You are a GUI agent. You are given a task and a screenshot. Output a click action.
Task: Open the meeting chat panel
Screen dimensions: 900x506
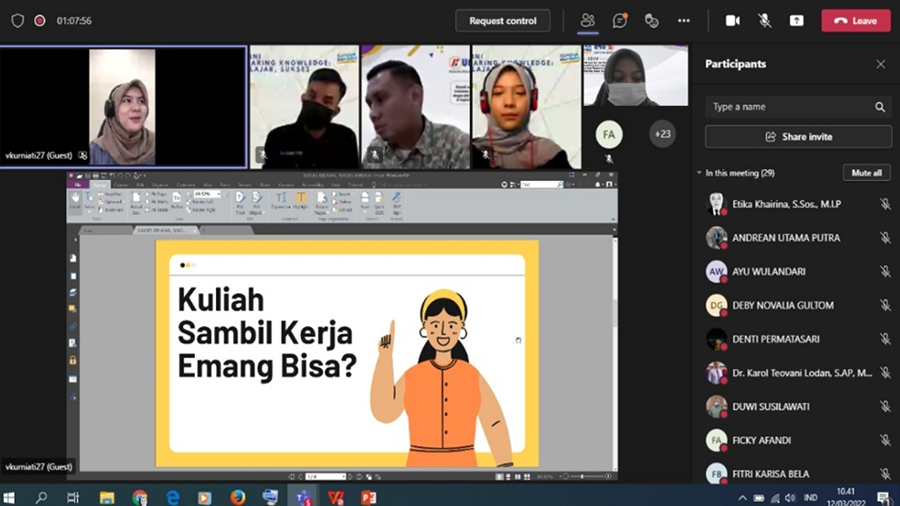(620, 20)
